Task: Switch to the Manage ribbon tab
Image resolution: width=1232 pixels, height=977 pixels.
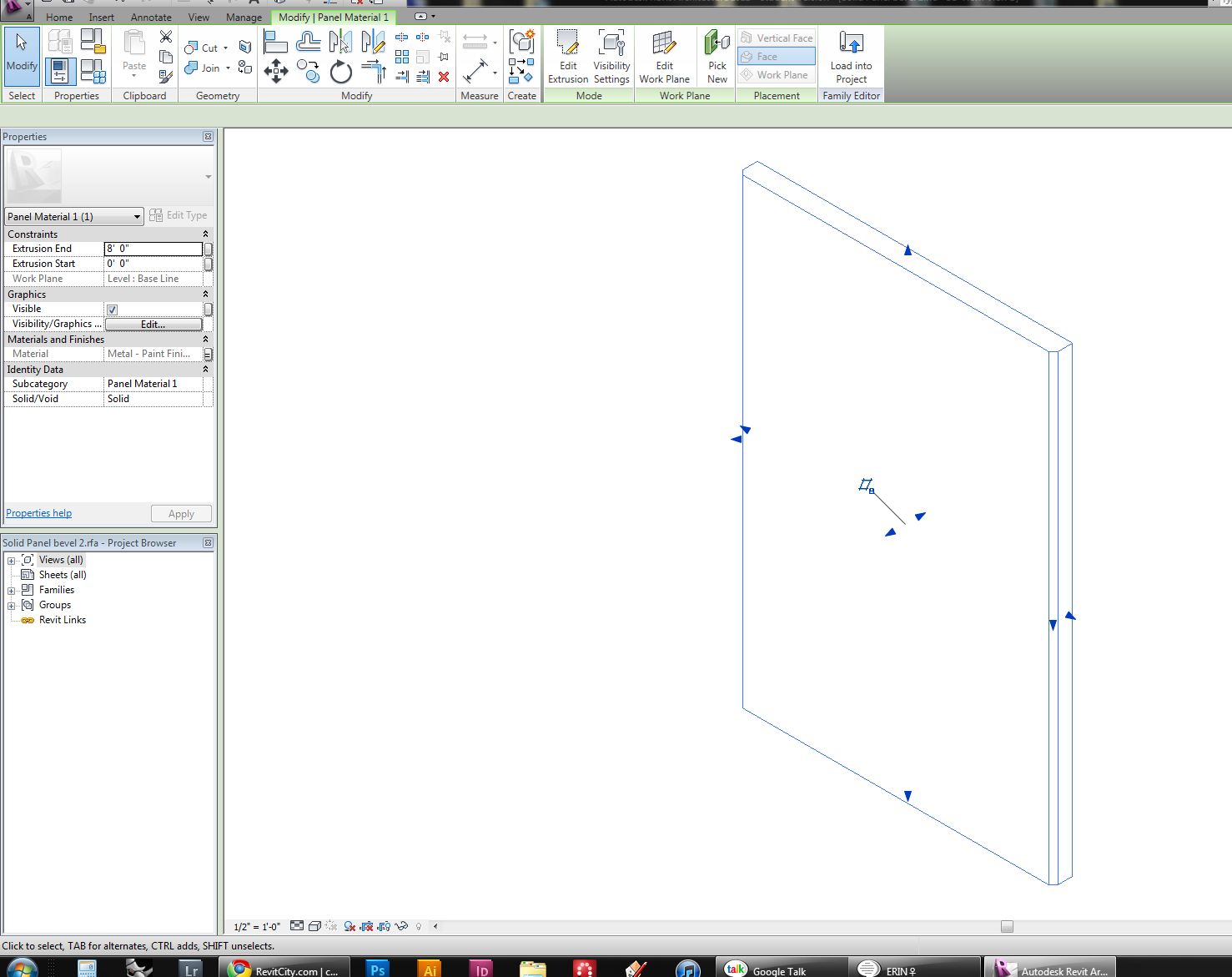Action: point(244,17)
